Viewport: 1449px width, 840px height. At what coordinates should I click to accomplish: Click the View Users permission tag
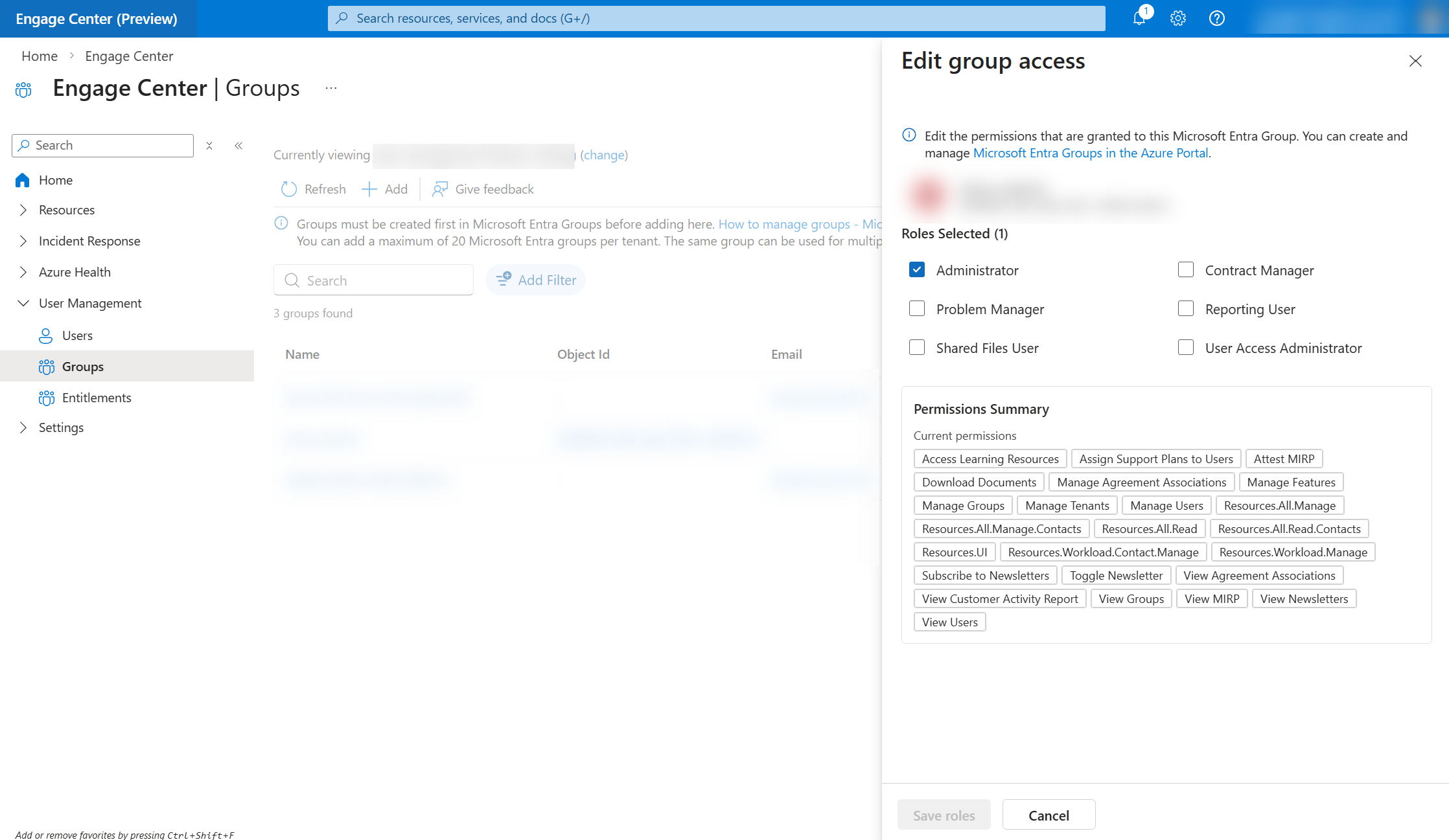(x=949, y=622)
